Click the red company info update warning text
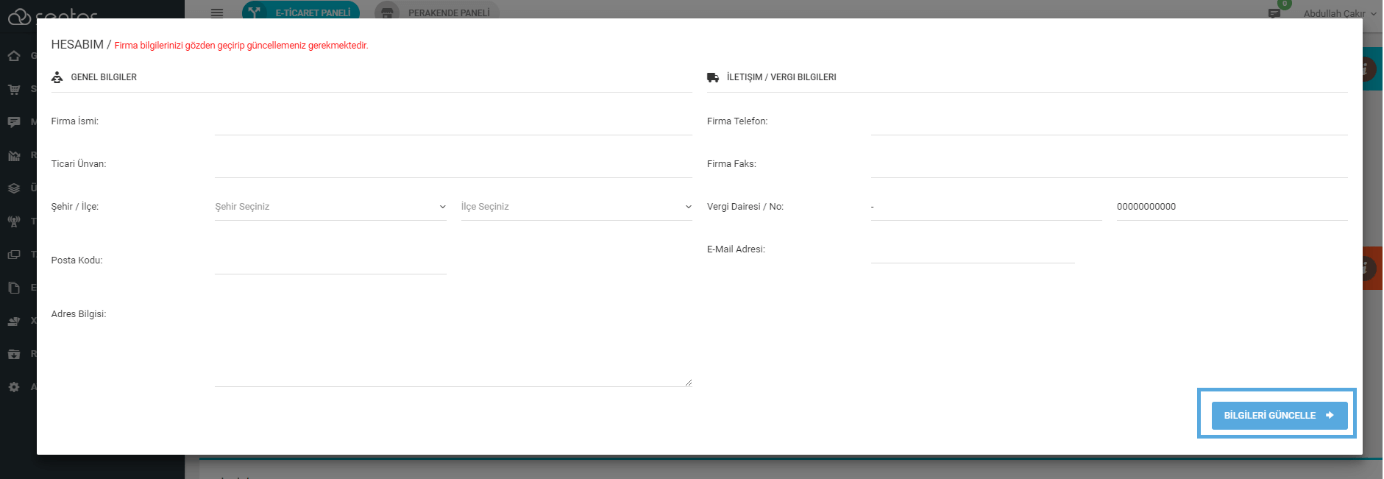The height and width of the screenshot is (479, 1384). (241, 46)
